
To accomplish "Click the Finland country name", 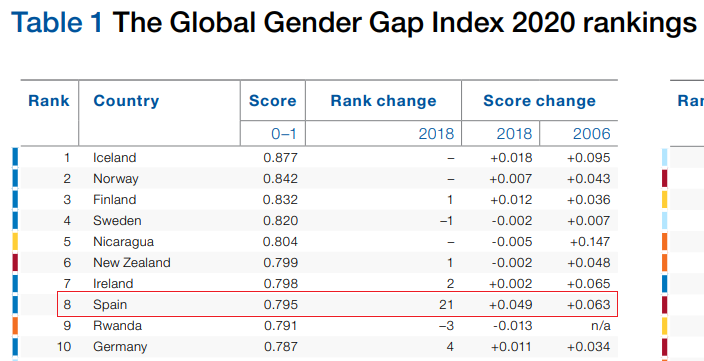I will pos(114,199).
